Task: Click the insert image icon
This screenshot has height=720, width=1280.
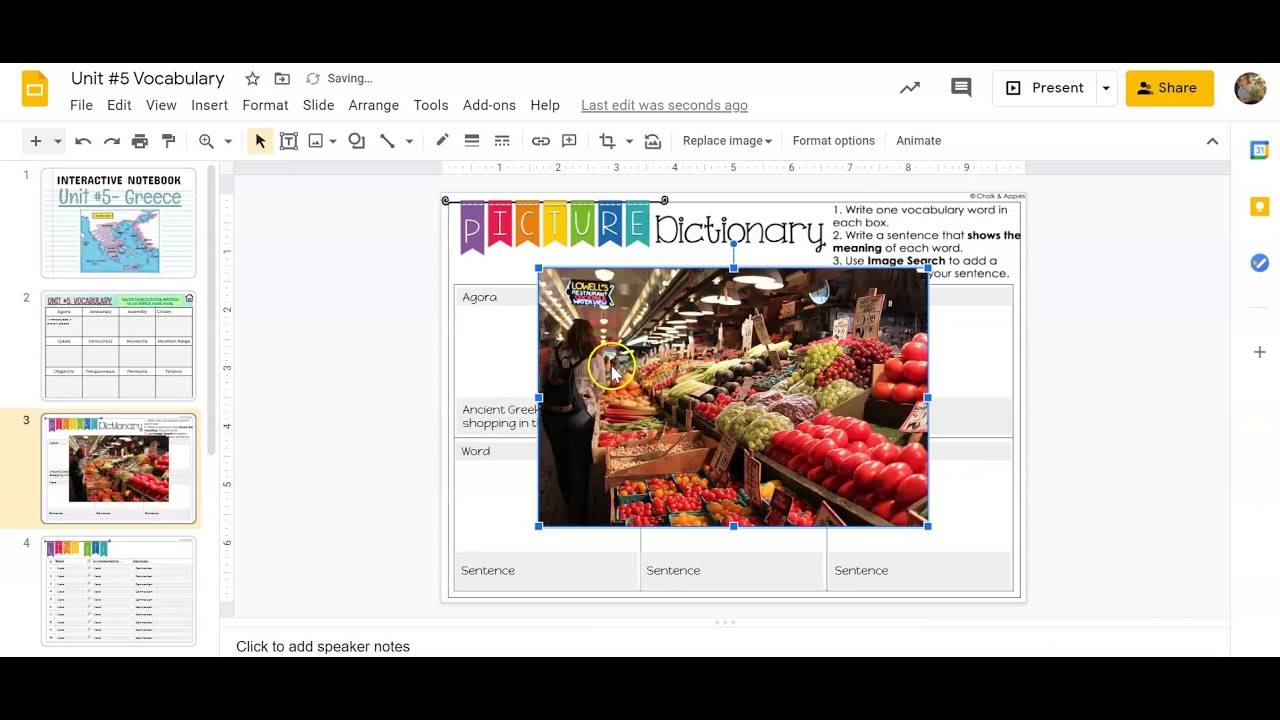Action: point(316,141)
